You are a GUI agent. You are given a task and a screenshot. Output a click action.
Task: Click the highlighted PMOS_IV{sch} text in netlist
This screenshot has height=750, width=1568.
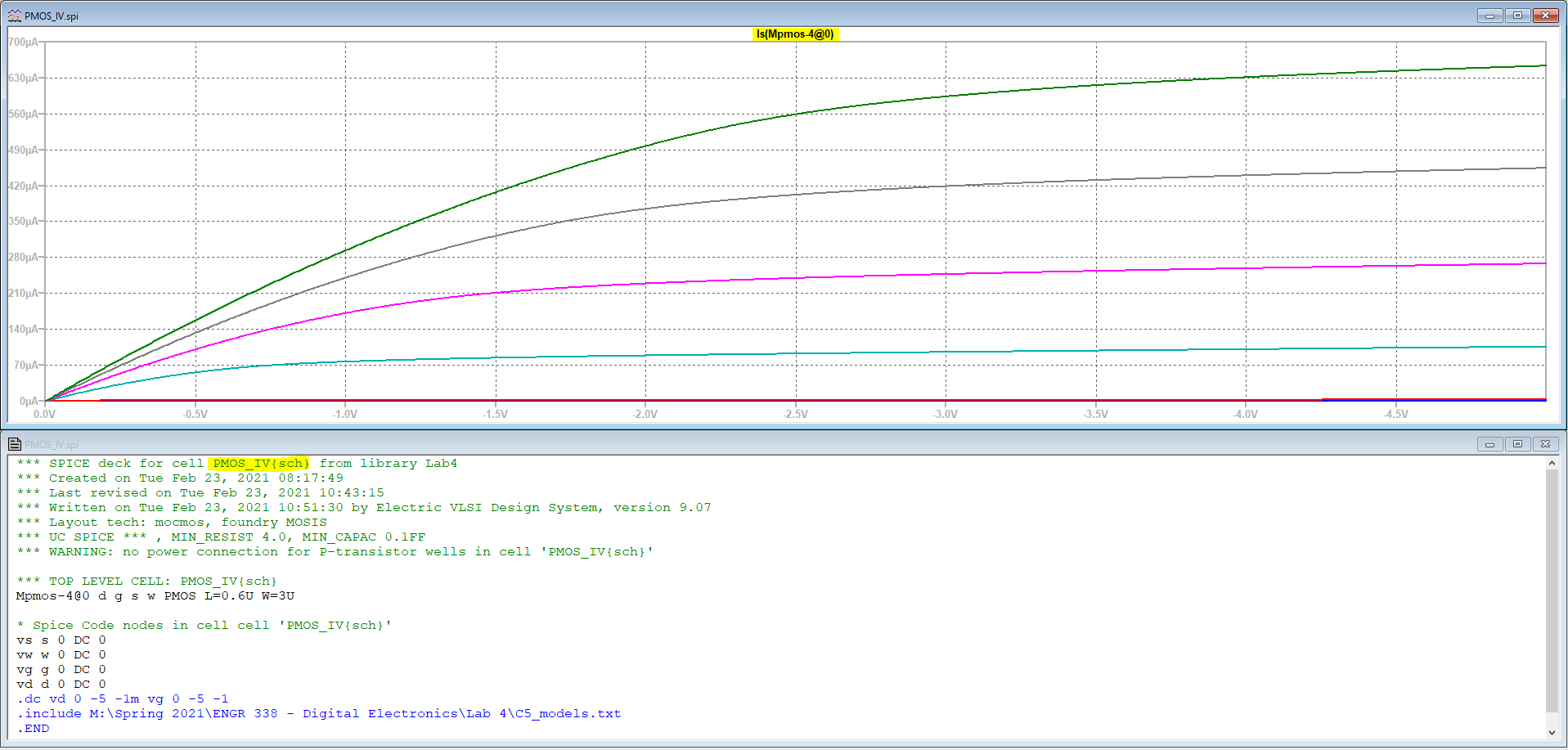coord(260,464)
